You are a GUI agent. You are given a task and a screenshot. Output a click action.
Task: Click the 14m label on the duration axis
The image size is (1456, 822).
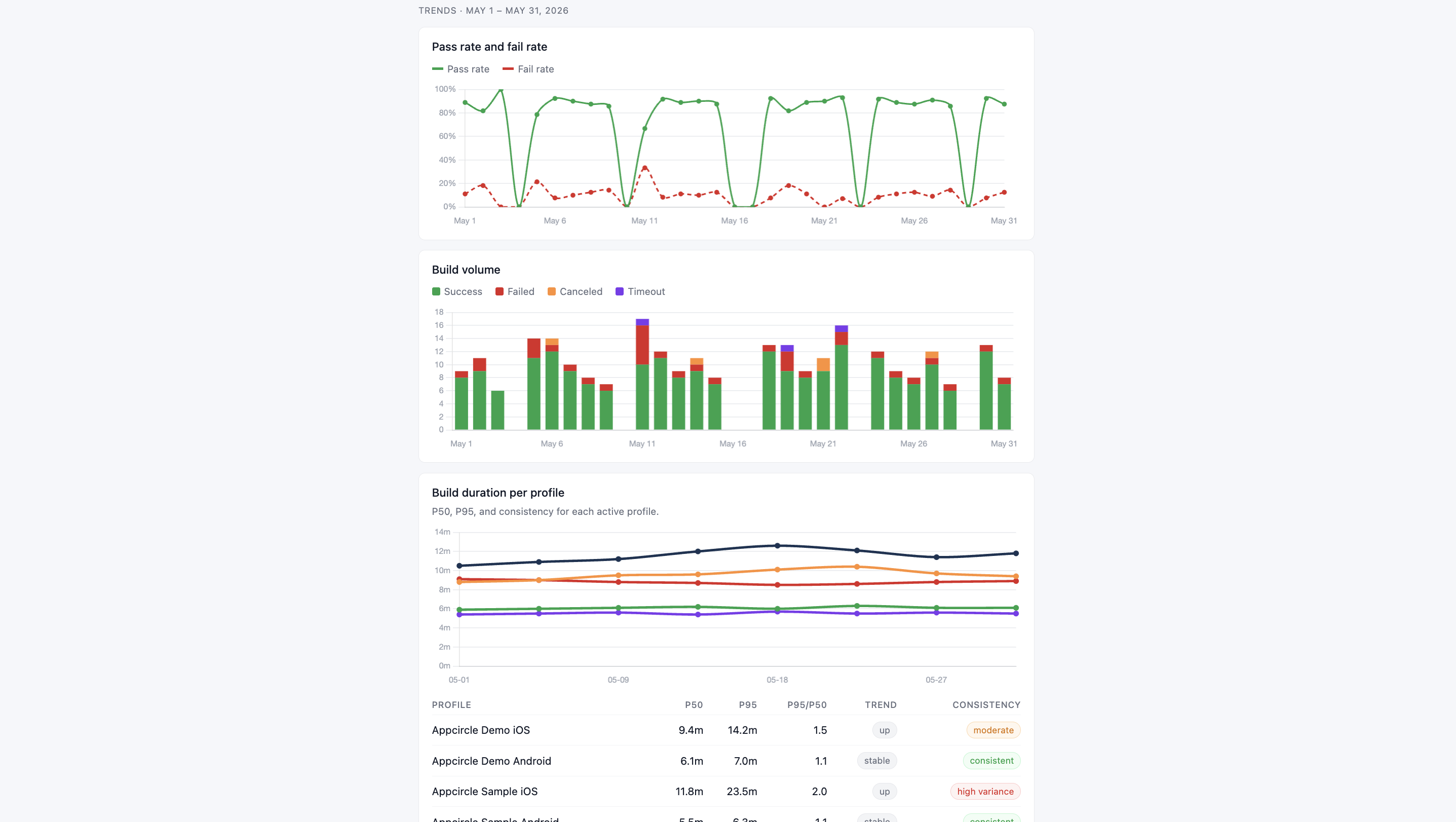pyautogui.click(x=442, y=533)
